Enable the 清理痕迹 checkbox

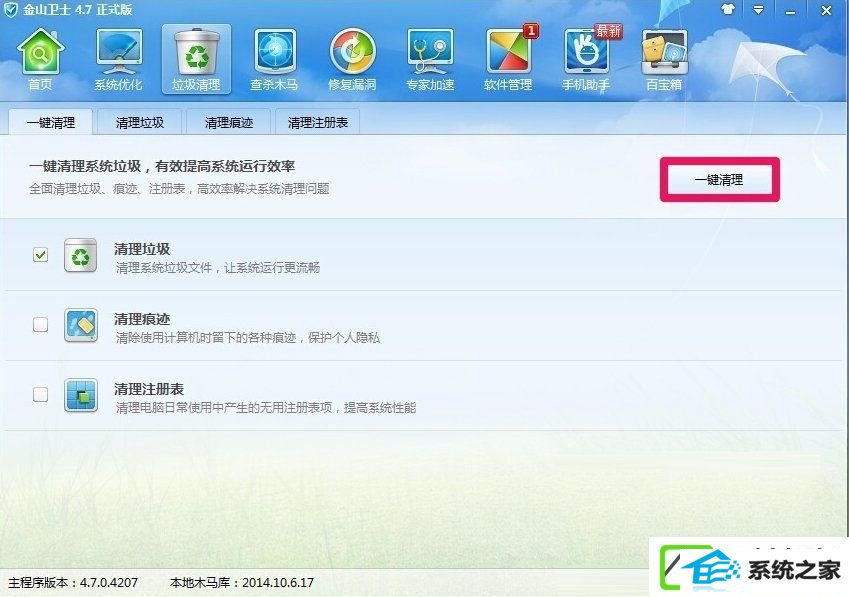click(x=41, y=324)
